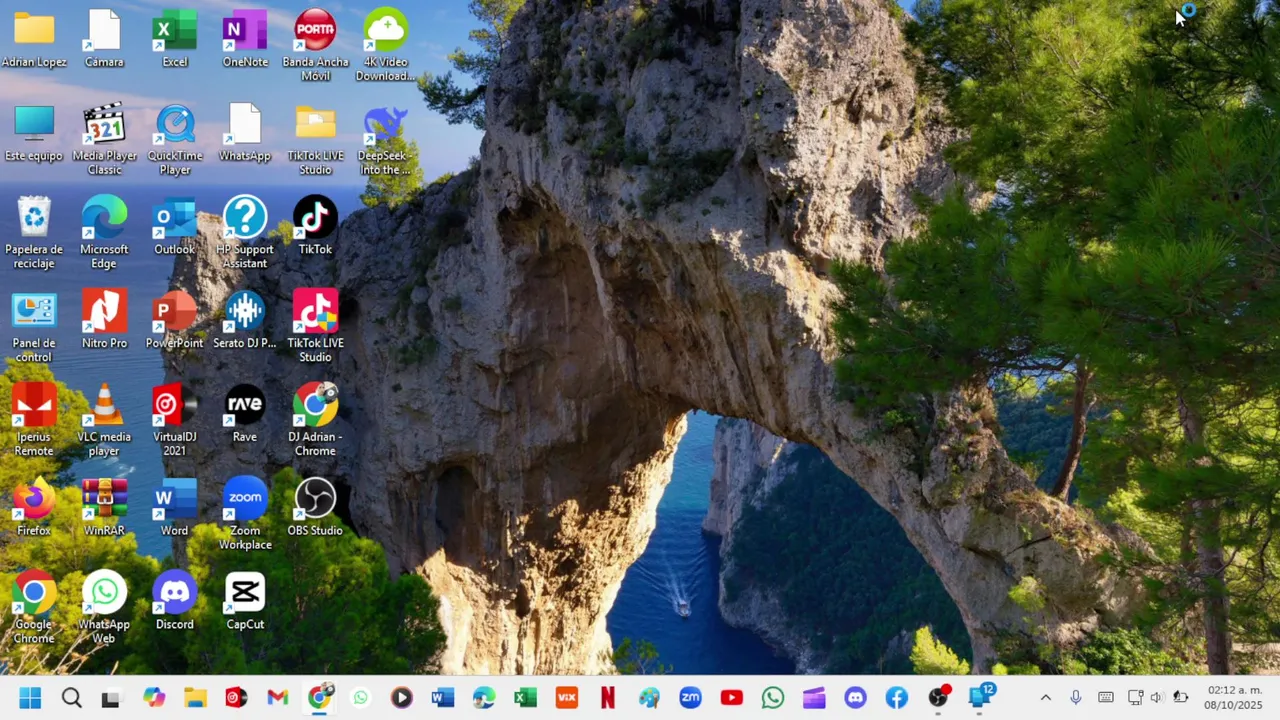Launch QuickTime Player from desktop
This screenshot has width=1280, height=720.
[x=175, y=138]
